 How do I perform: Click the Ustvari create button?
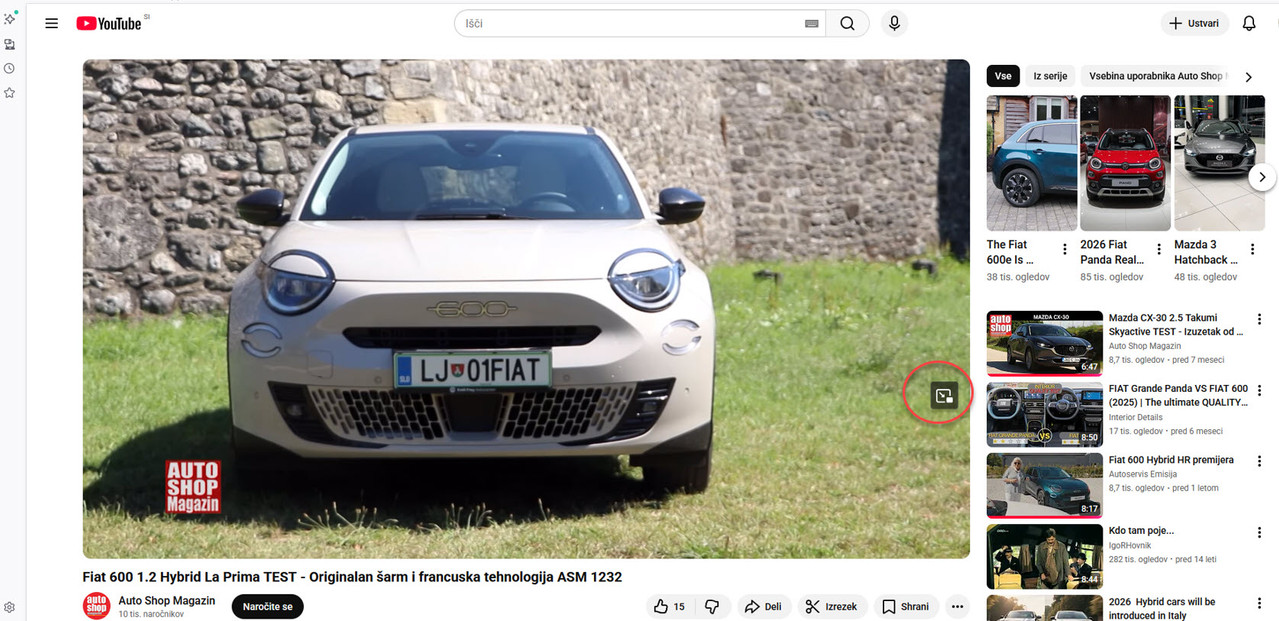click(1195, 23)
